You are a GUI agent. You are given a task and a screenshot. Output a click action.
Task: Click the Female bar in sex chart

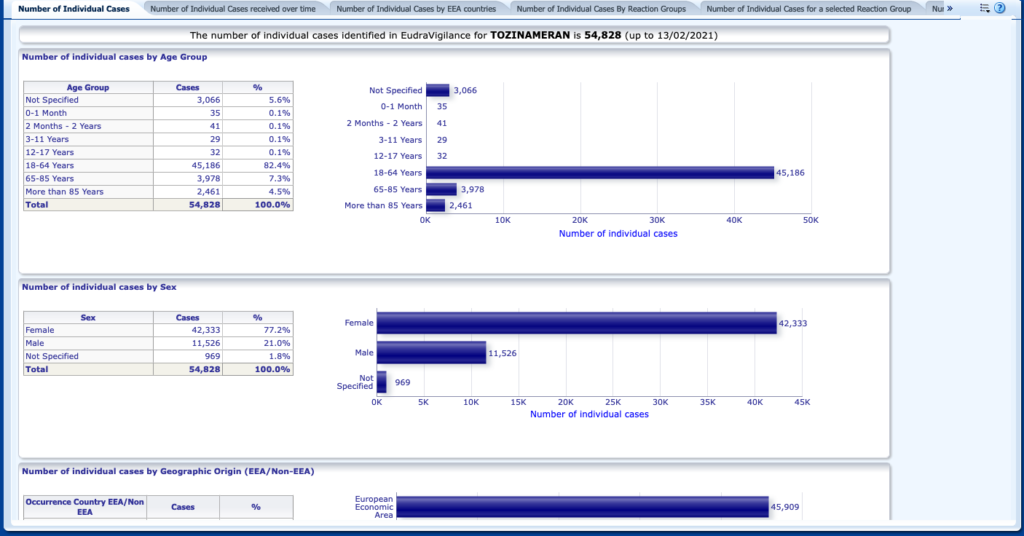pyautogui.click(x=576, y=323)
